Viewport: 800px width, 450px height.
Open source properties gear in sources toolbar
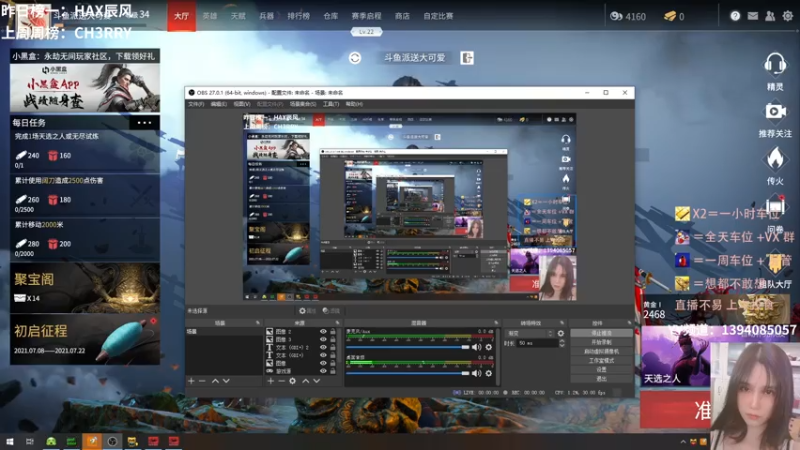292,381
